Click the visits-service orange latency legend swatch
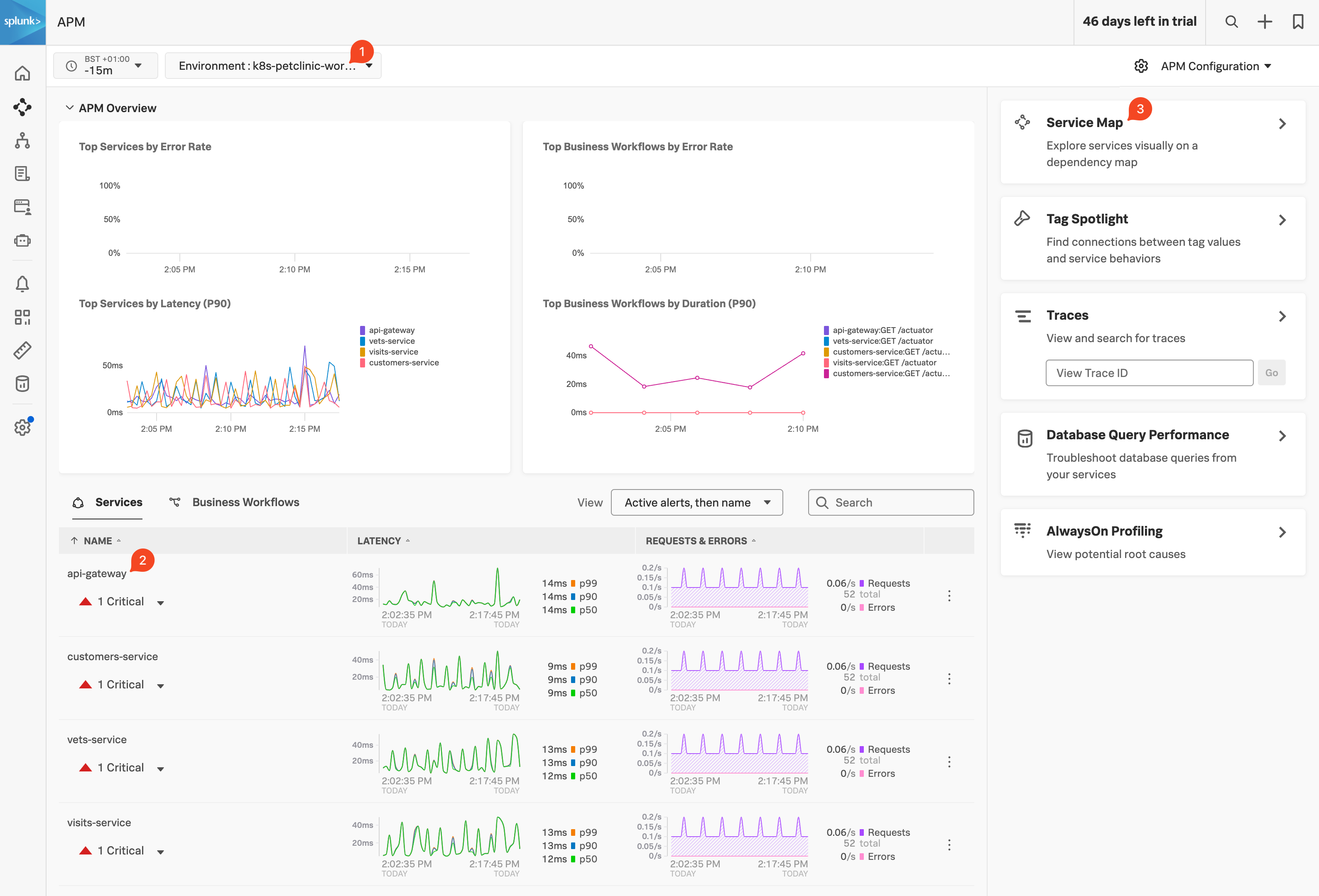The width and height of the screenshot is (1319, 896). 362,352
